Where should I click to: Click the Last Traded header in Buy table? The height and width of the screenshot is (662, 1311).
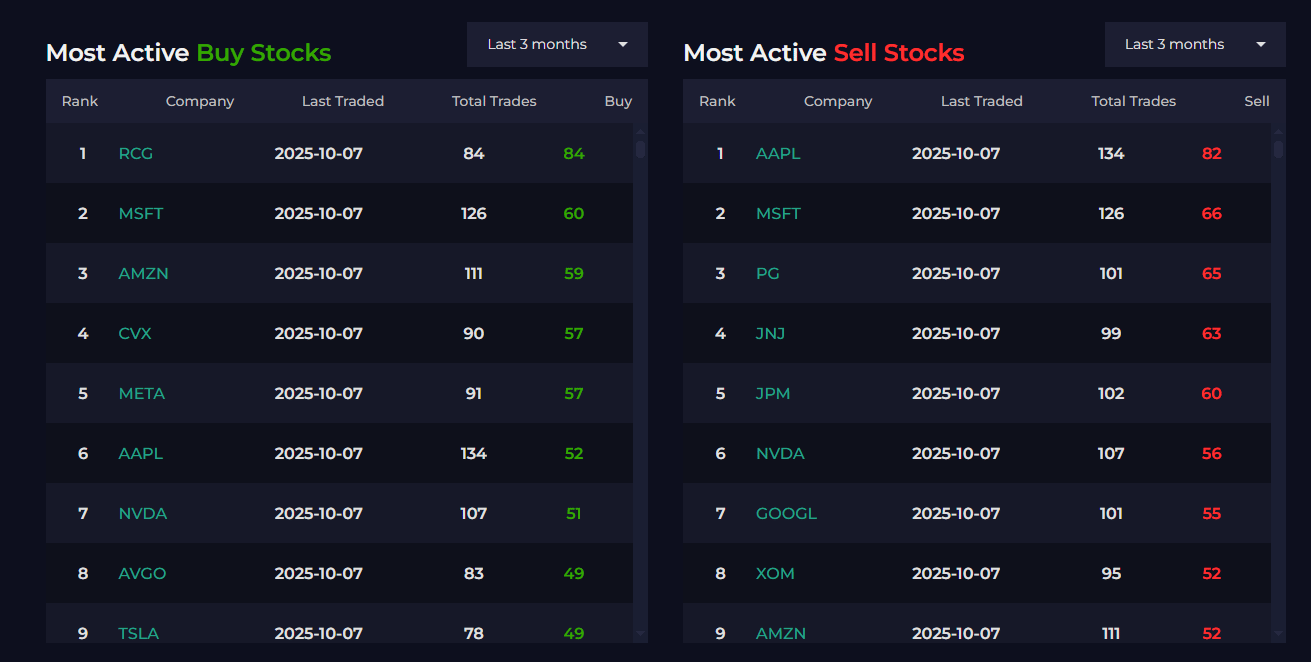tap(343, 101)
